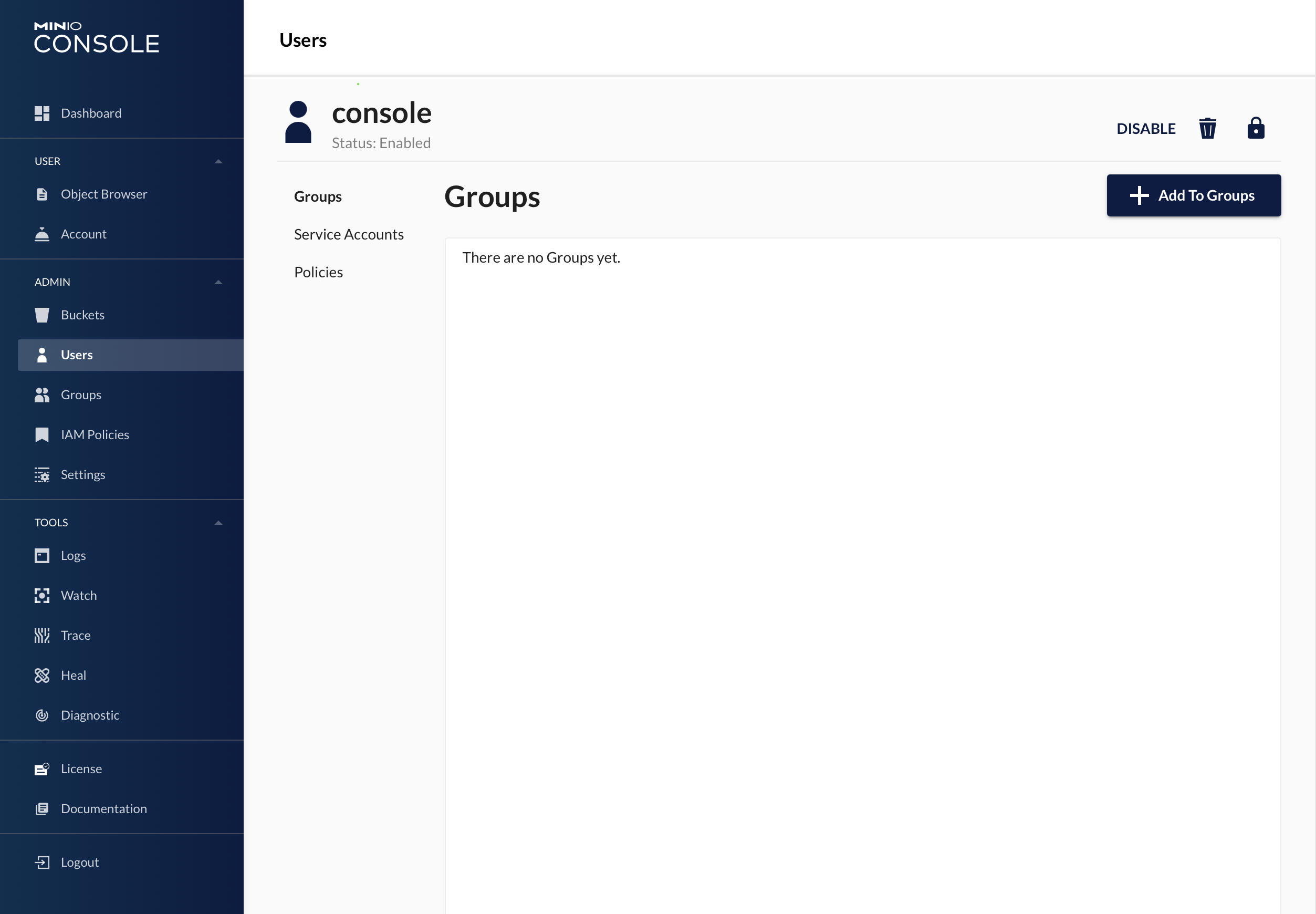The width and height of the screenshot is (1316, 914).
Task: Open Groups in admin sidebar
Action: [81, 395]
